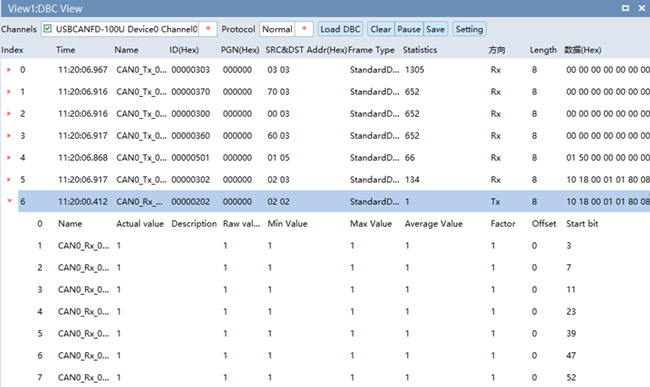650x387 pixels.
Task: Click the Clear button
Action: (381, 29)
